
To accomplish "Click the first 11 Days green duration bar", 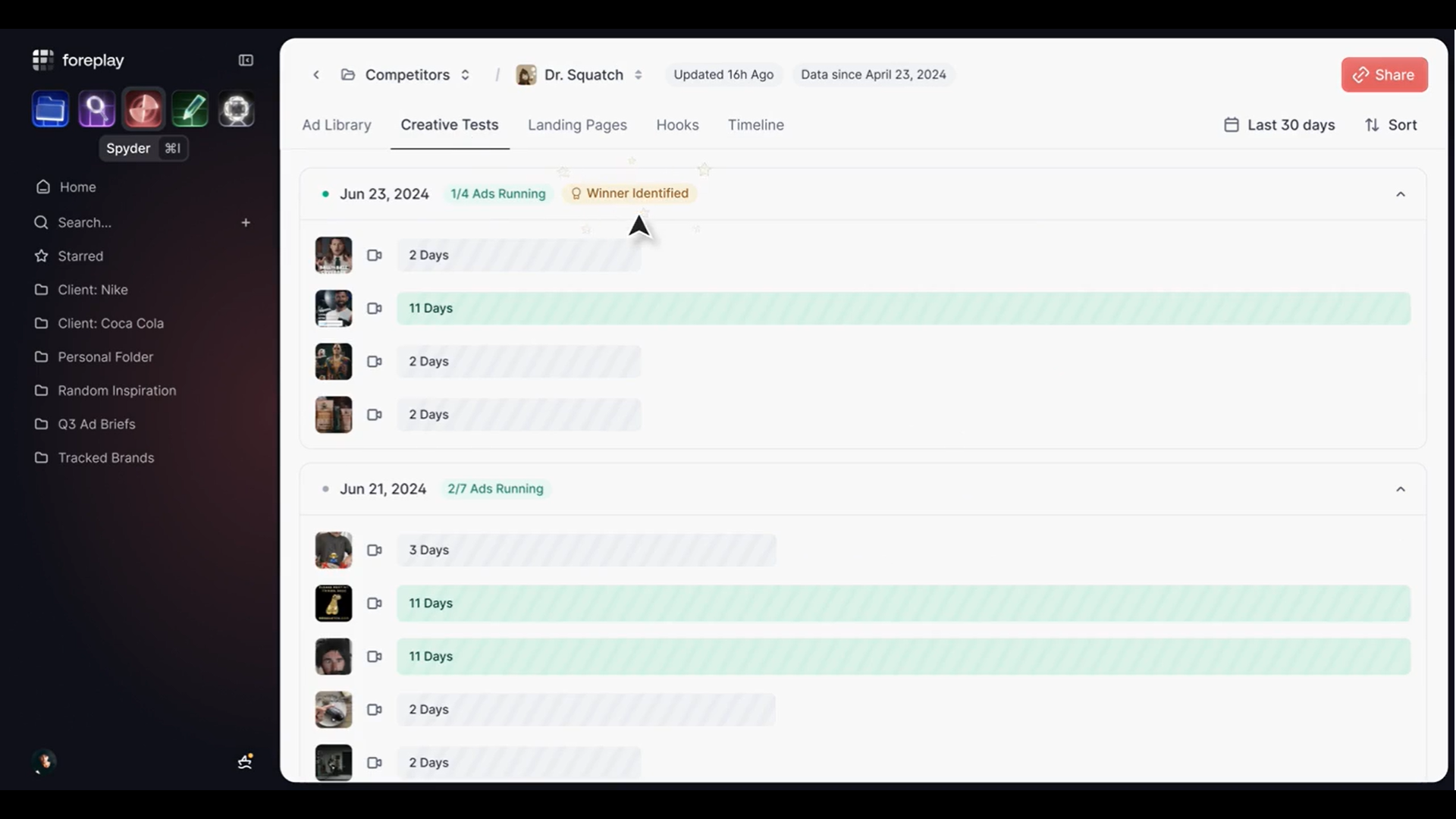I will coord(902,309).
